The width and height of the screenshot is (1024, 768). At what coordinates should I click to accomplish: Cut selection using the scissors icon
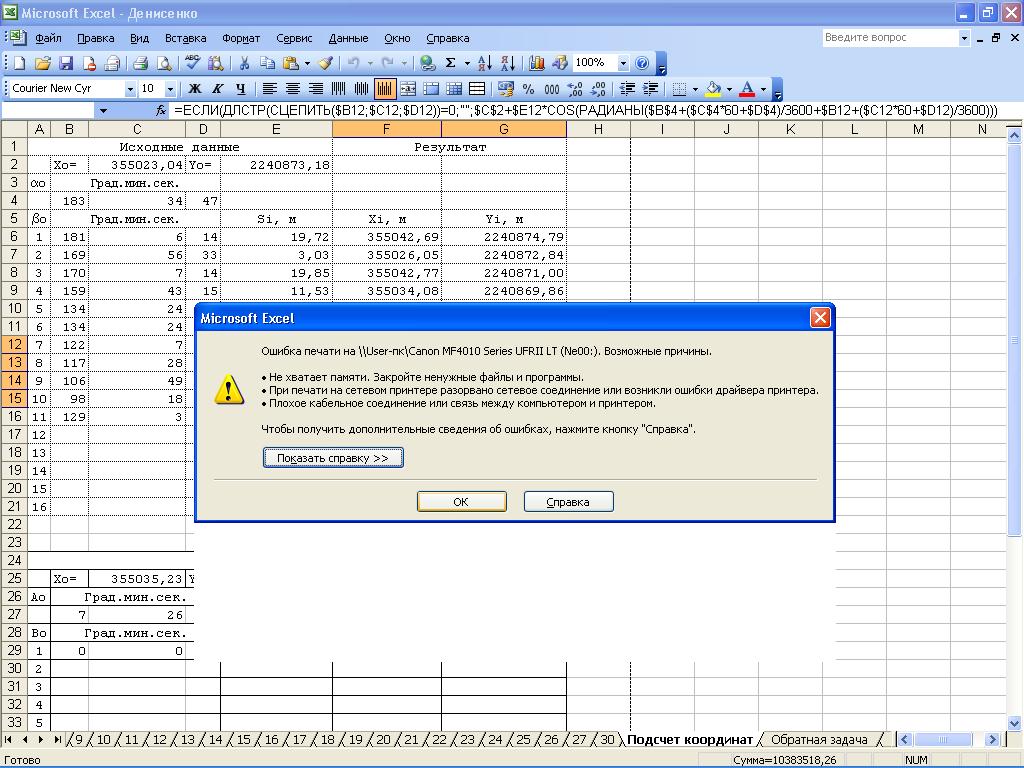244,63
